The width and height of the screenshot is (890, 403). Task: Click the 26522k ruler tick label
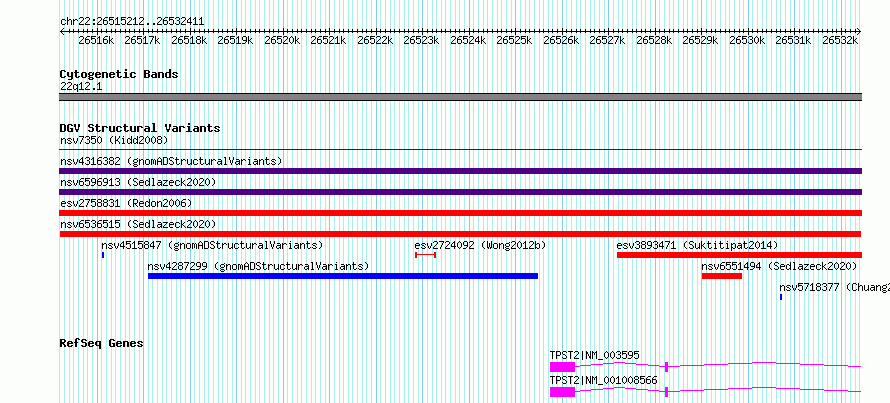point(375,40)
